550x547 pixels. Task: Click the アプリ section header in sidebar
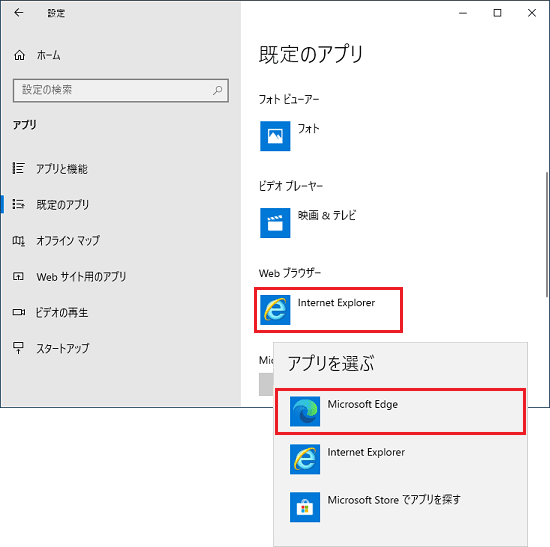click(x=25, y=125)
